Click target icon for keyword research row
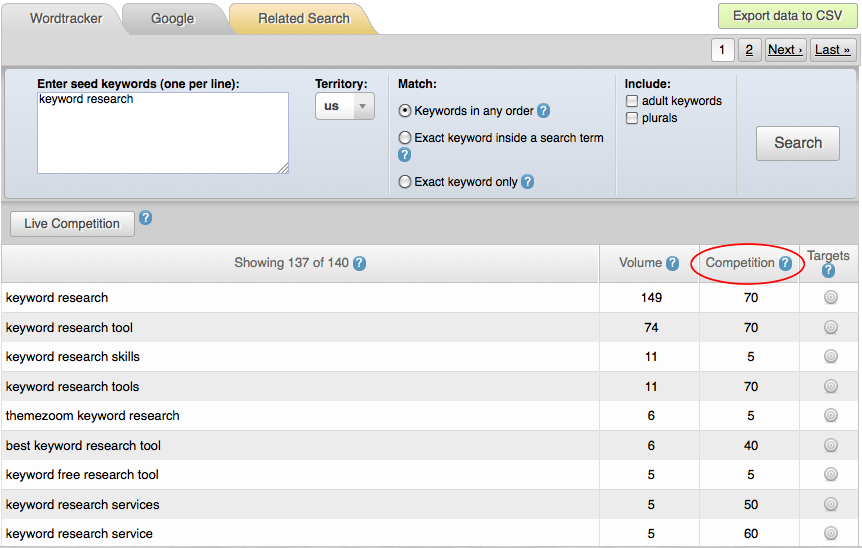Viewport: 862px width, 548px height. [x=831, y=297]
